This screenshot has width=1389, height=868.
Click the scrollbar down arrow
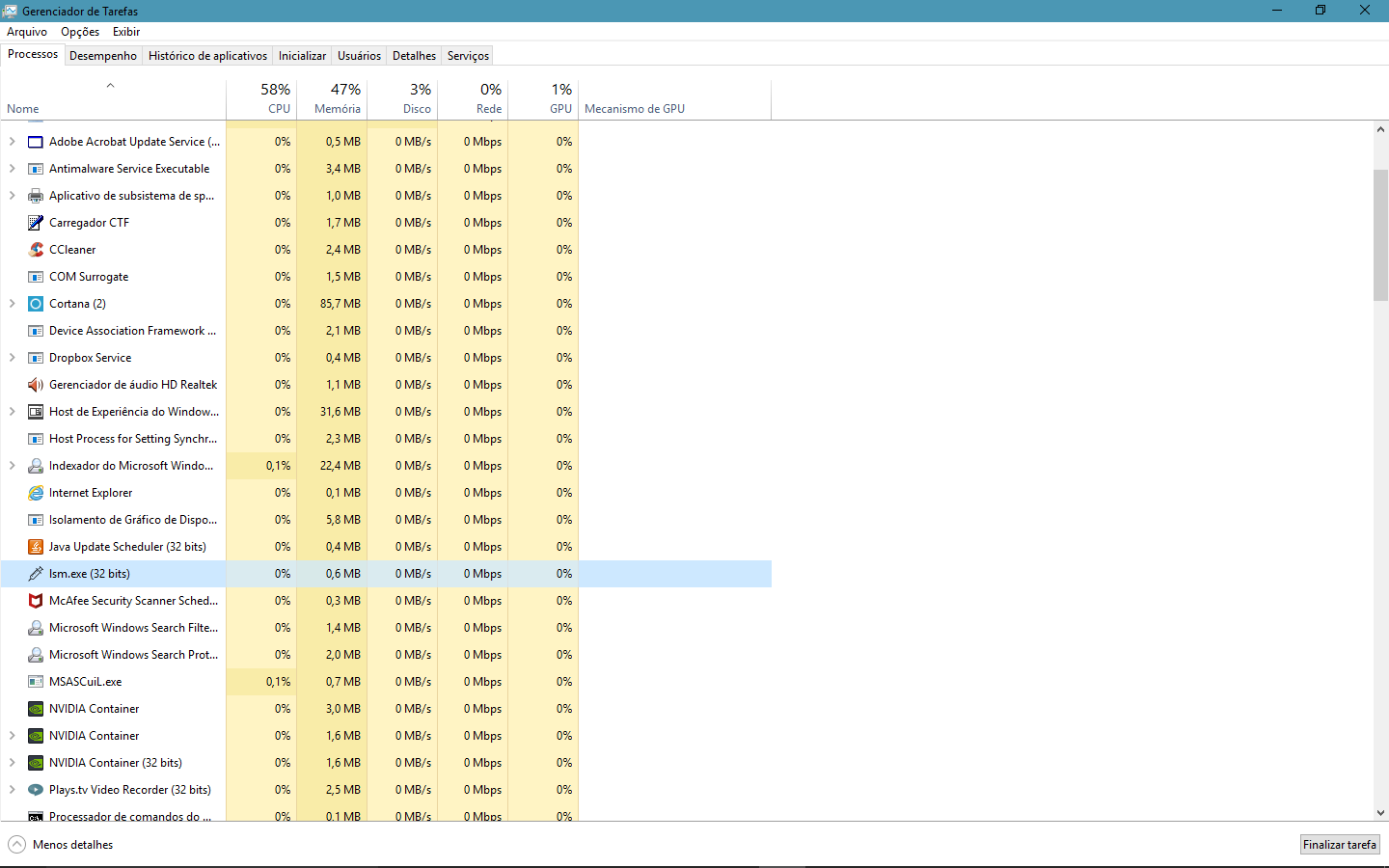(1380, 813)
